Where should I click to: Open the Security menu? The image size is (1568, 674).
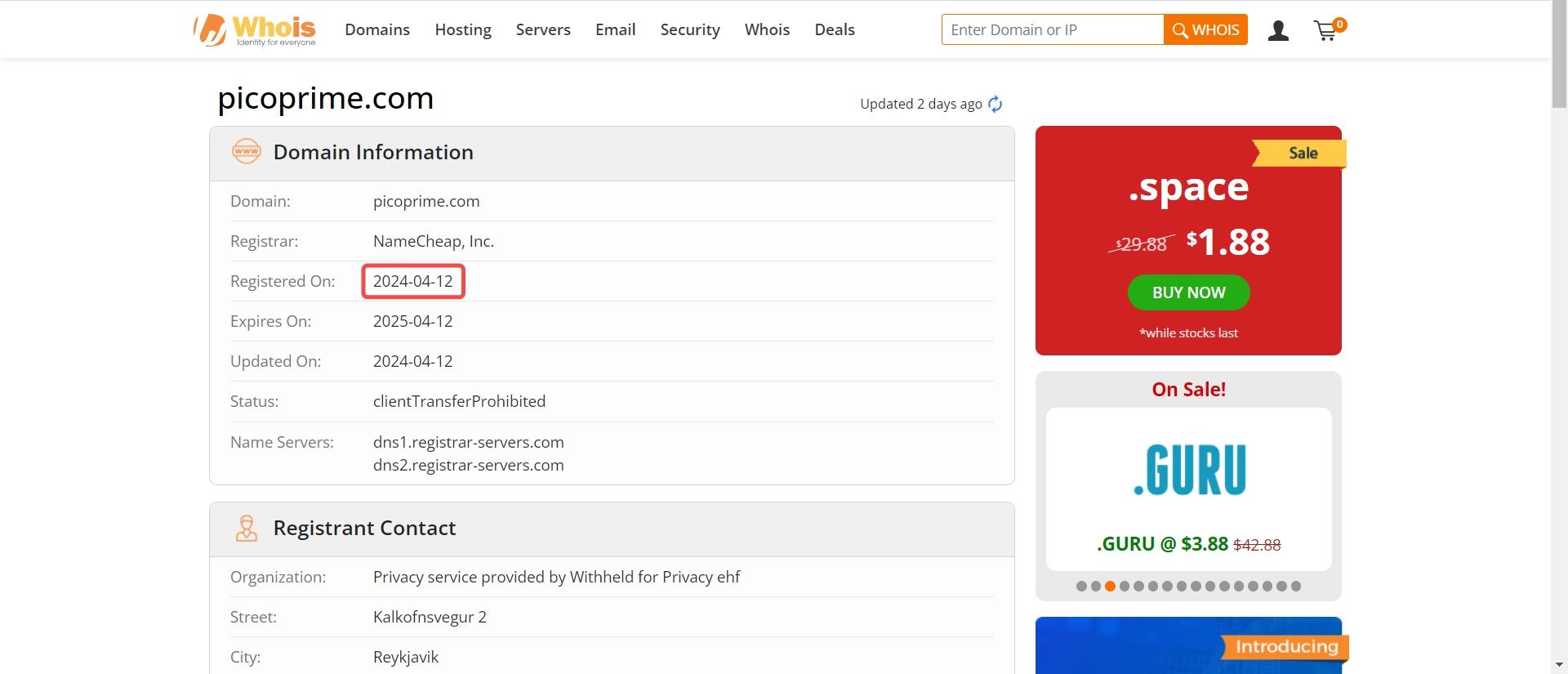pos(690,29)
